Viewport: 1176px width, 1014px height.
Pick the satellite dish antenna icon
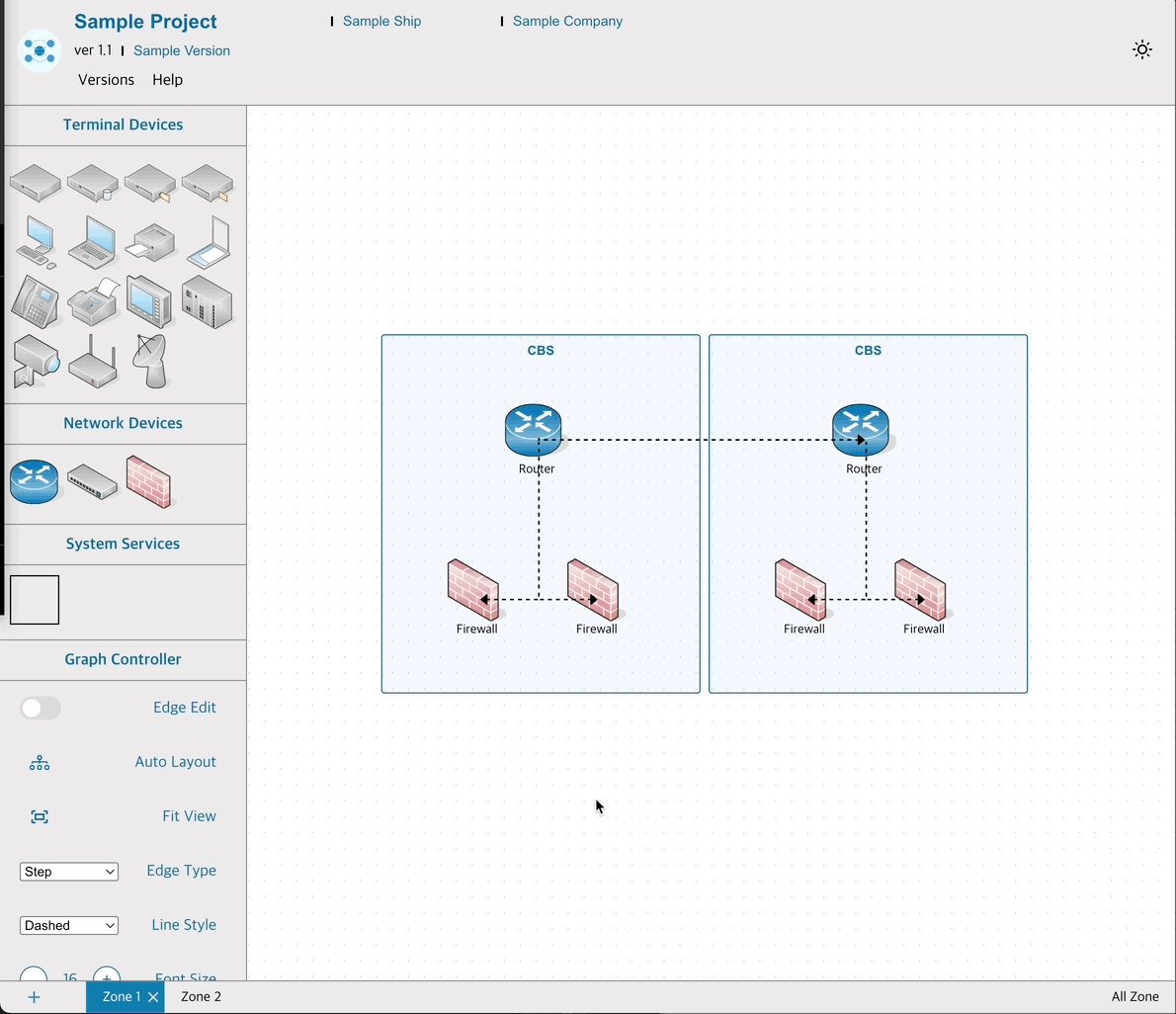coord(150,361)
